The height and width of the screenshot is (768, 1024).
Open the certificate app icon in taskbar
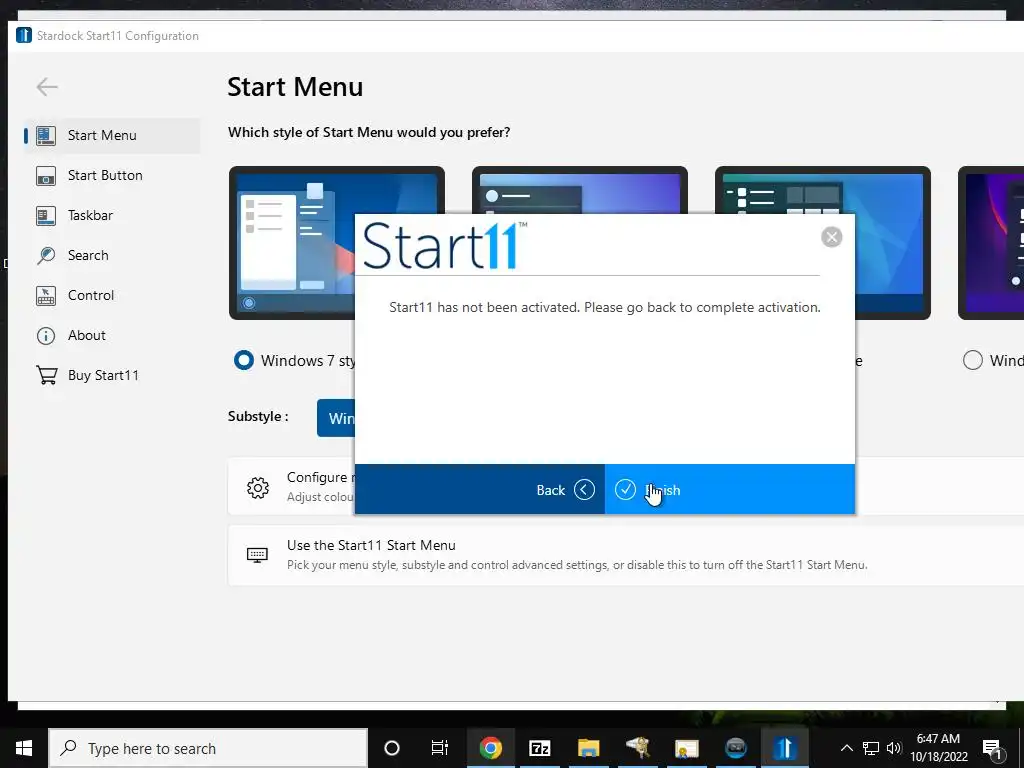(686, 748)
